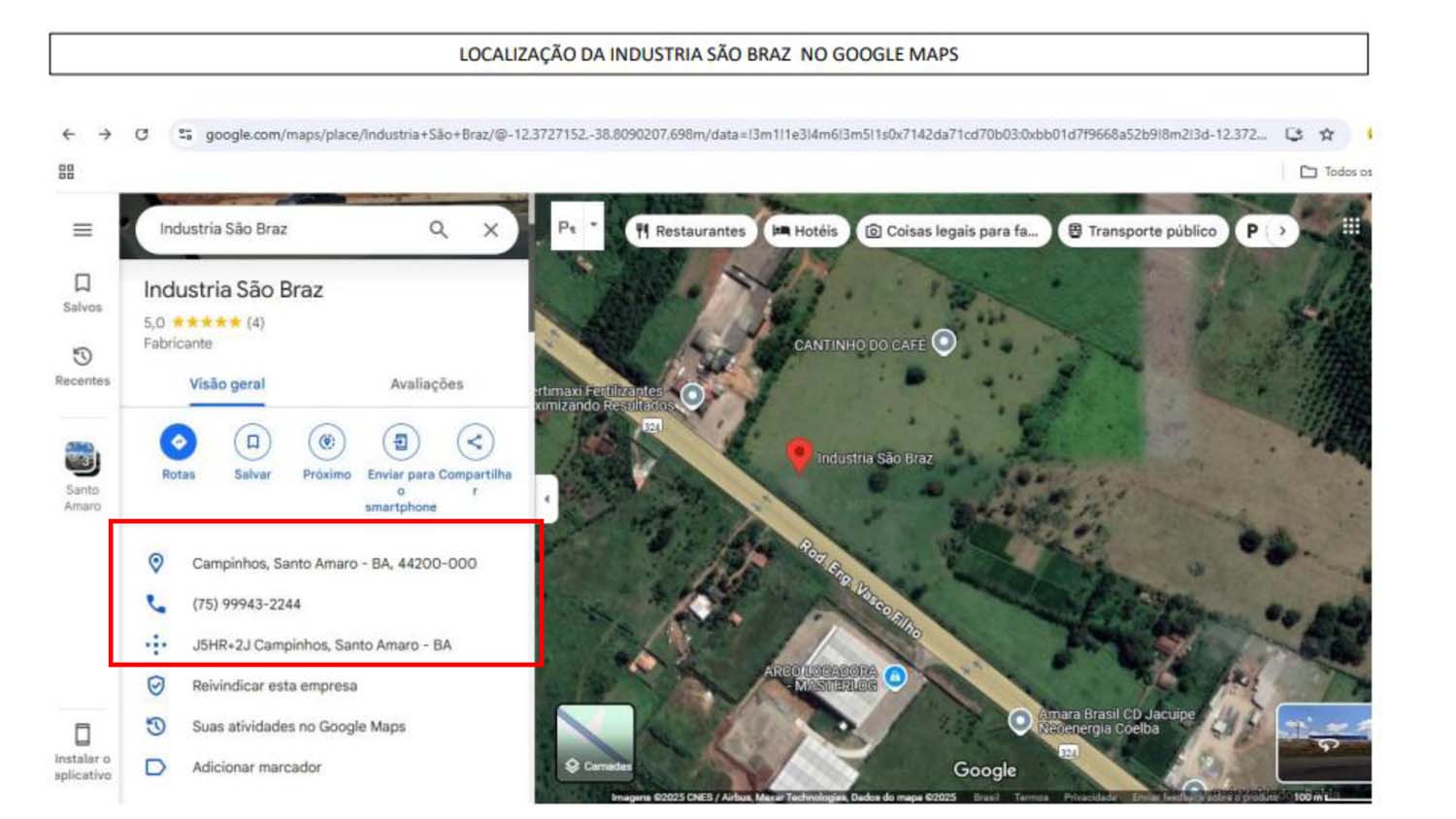The width and height of the screenshot is (1456, 819).
Task: Open the 'Todos os' bookmarks folder
Action: coord(1336,172)
